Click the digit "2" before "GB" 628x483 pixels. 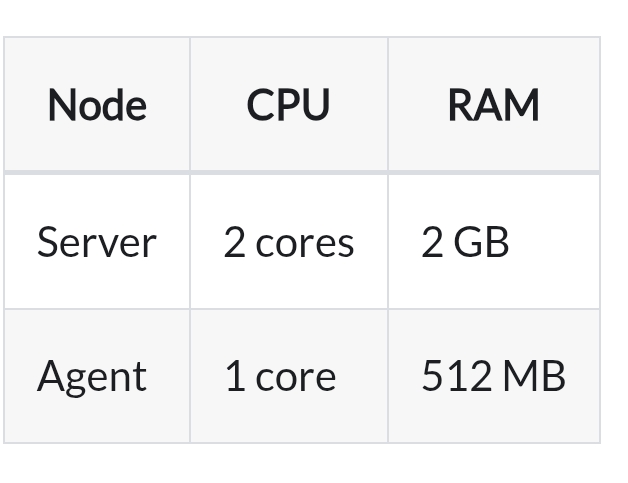coord(432,242)
